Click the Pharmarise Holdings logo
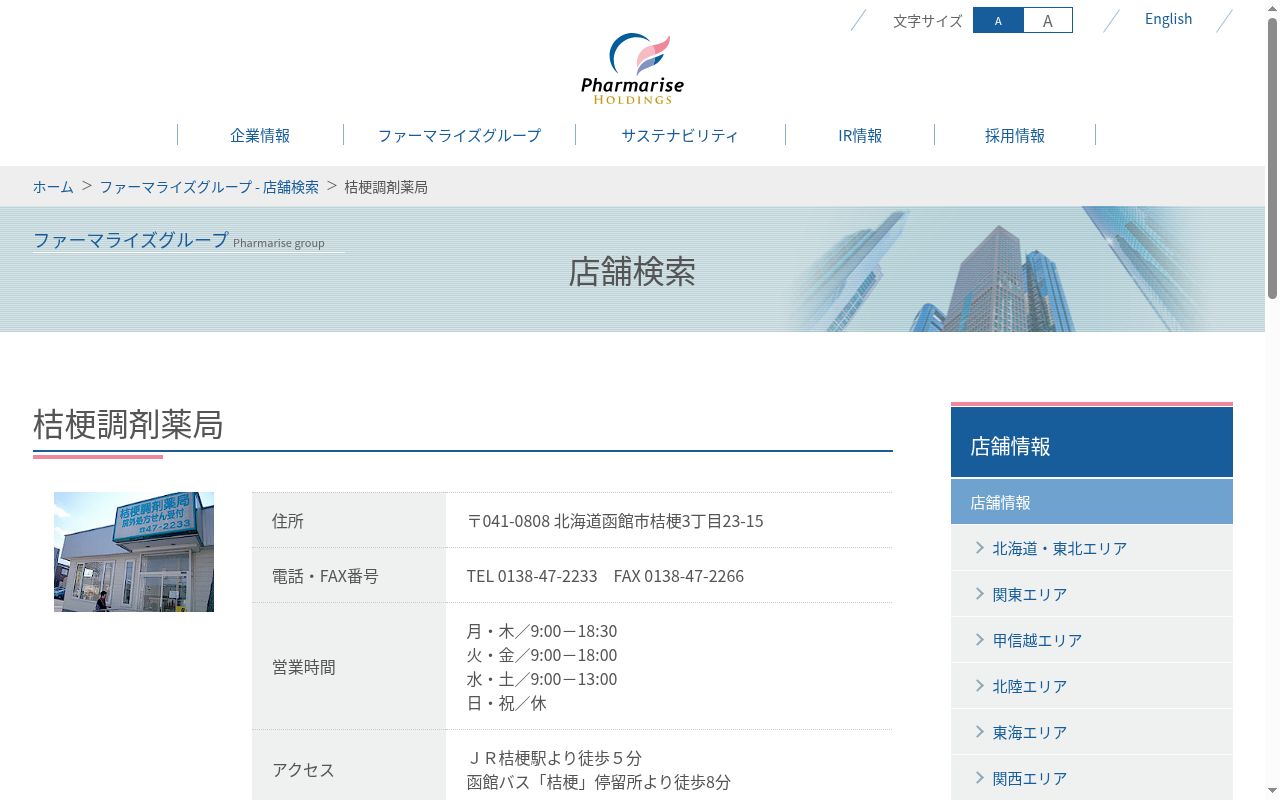This screenshot has height=800, width=1280. (632, 69)
